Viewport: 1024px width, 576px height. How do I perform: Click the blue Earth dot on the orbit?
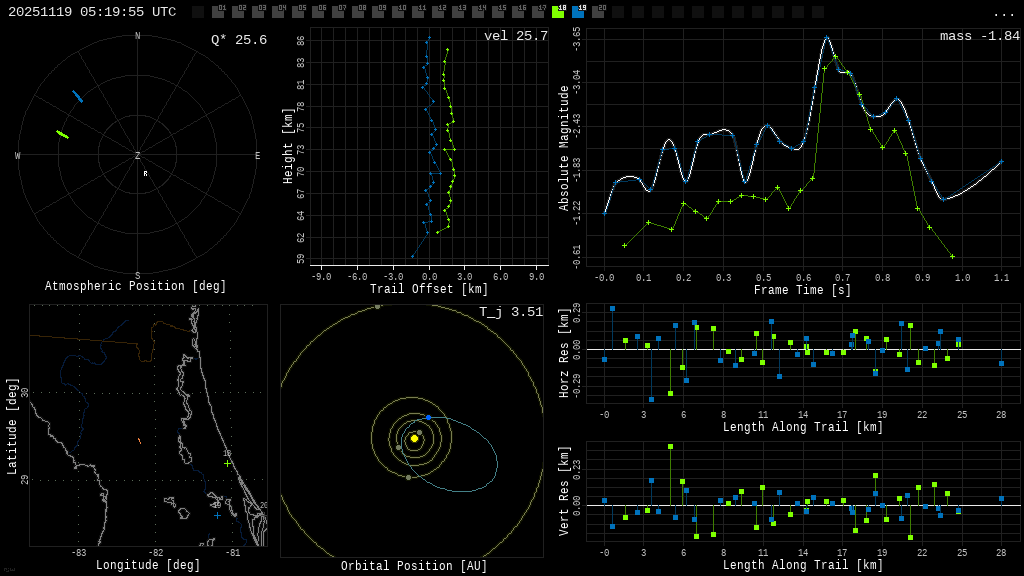[428, 417]
